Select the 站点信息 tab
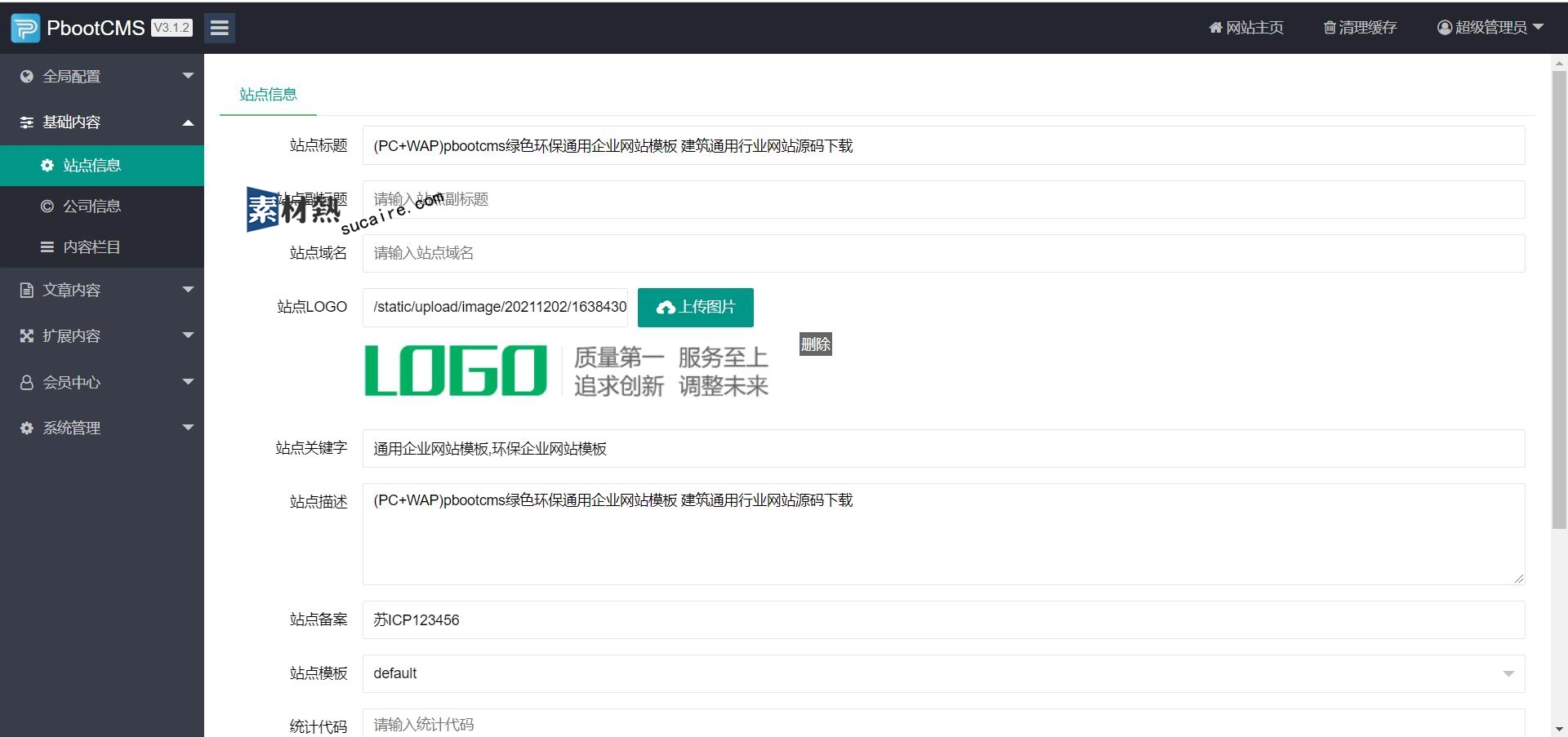This screenshot has height=737, width=1568. click(268, 95)
